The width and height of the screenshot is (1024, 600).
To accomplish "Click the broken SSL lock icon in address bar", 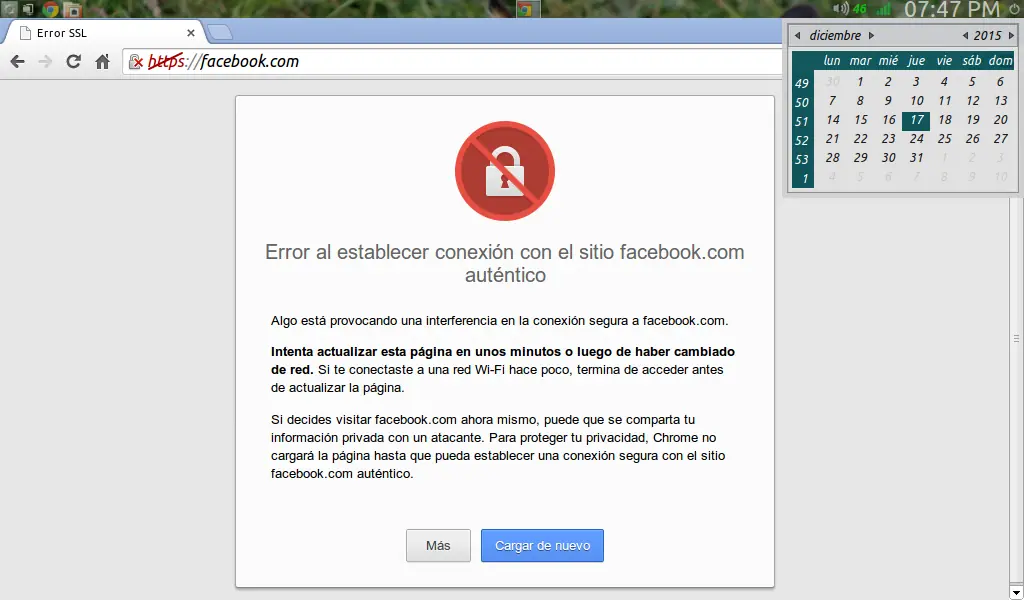I will [135, 61].
